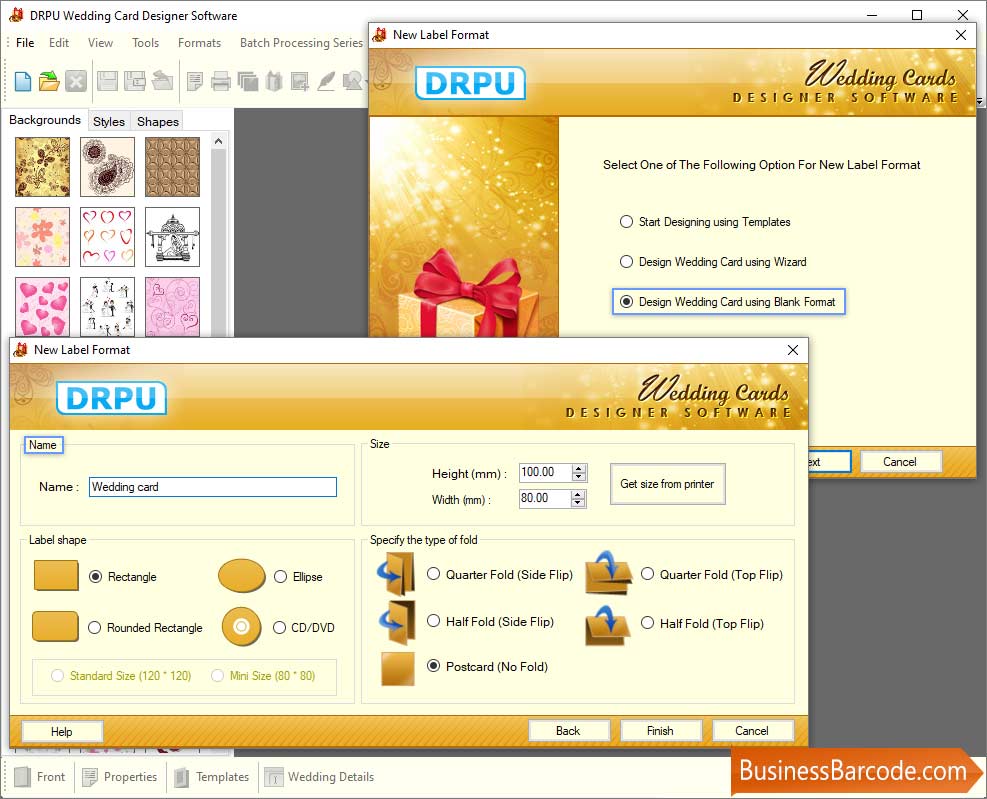Click the Width (mm) value field

tap(545, 499)
